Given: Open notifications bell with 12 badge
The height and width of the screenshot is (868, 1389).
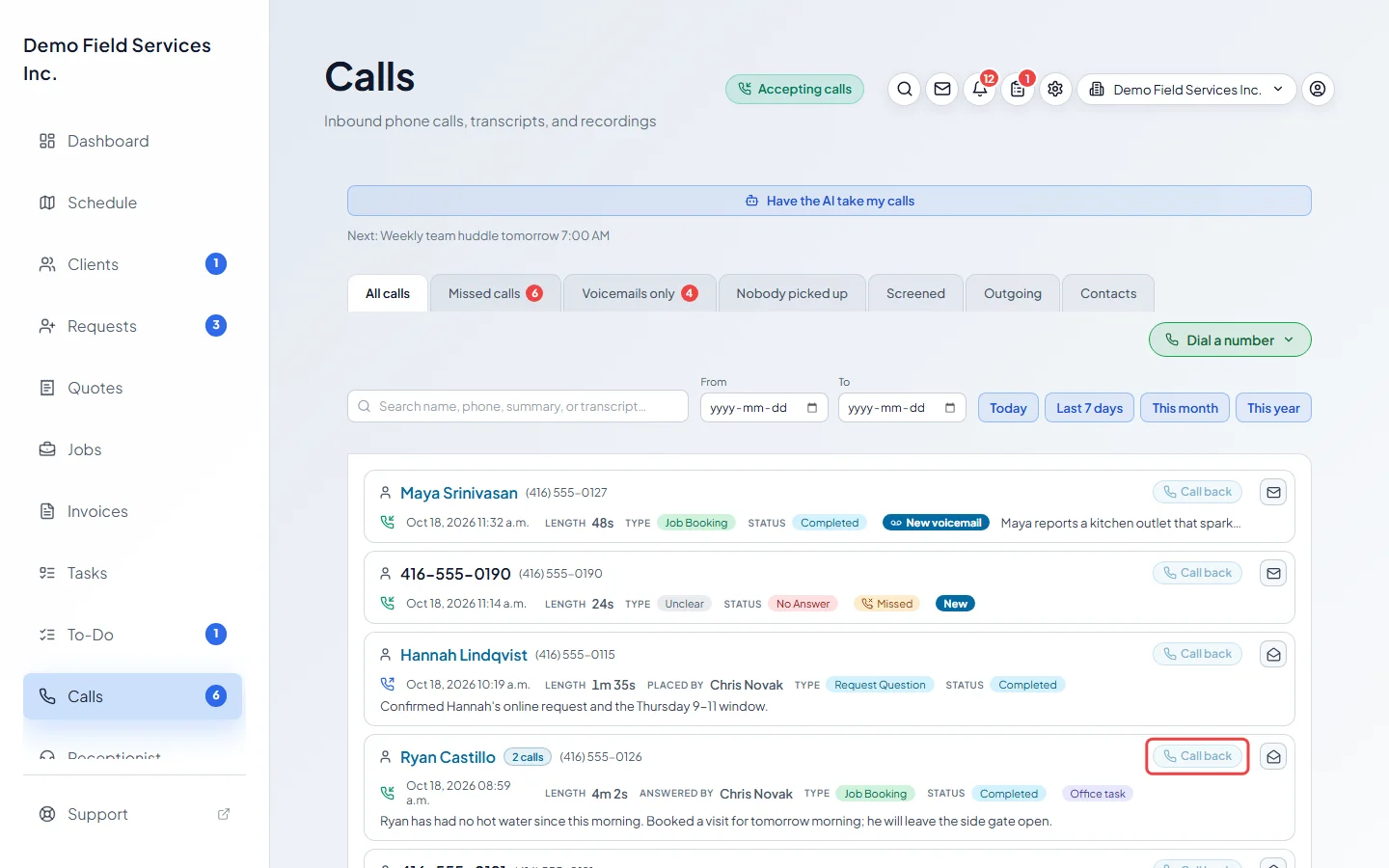Looking at the screenshot, I should tap(980, 89).
